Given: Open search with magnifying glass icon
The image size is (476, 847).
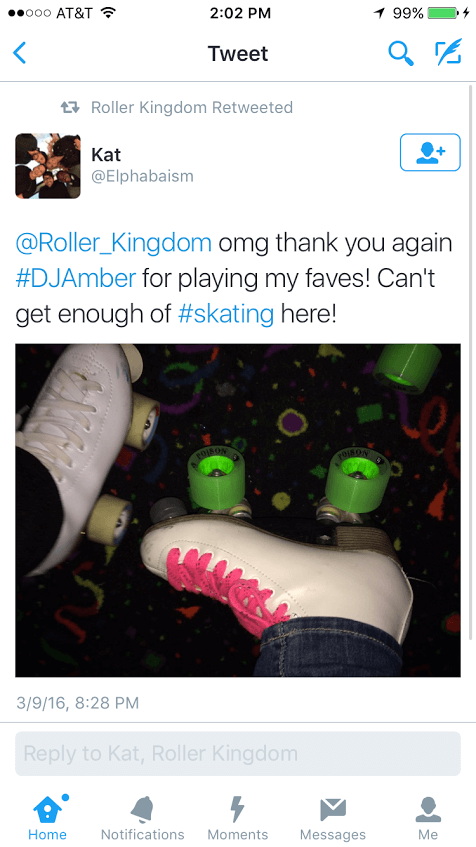Looking at the screenshot, I should (401, 53).
